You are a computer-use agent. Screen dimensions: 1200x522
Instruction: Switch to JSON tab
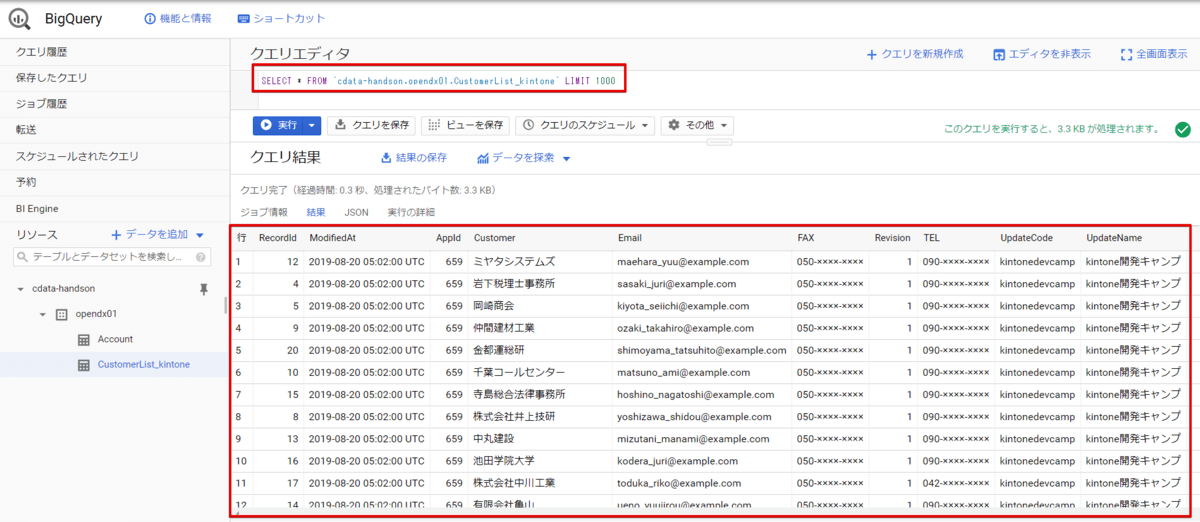[356, 212]
